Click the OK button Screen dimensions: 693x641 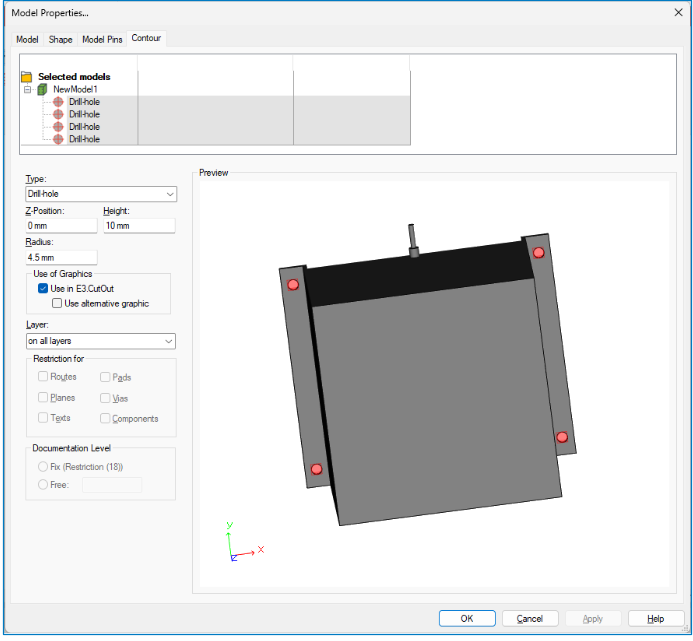click(x=467, y=618)
